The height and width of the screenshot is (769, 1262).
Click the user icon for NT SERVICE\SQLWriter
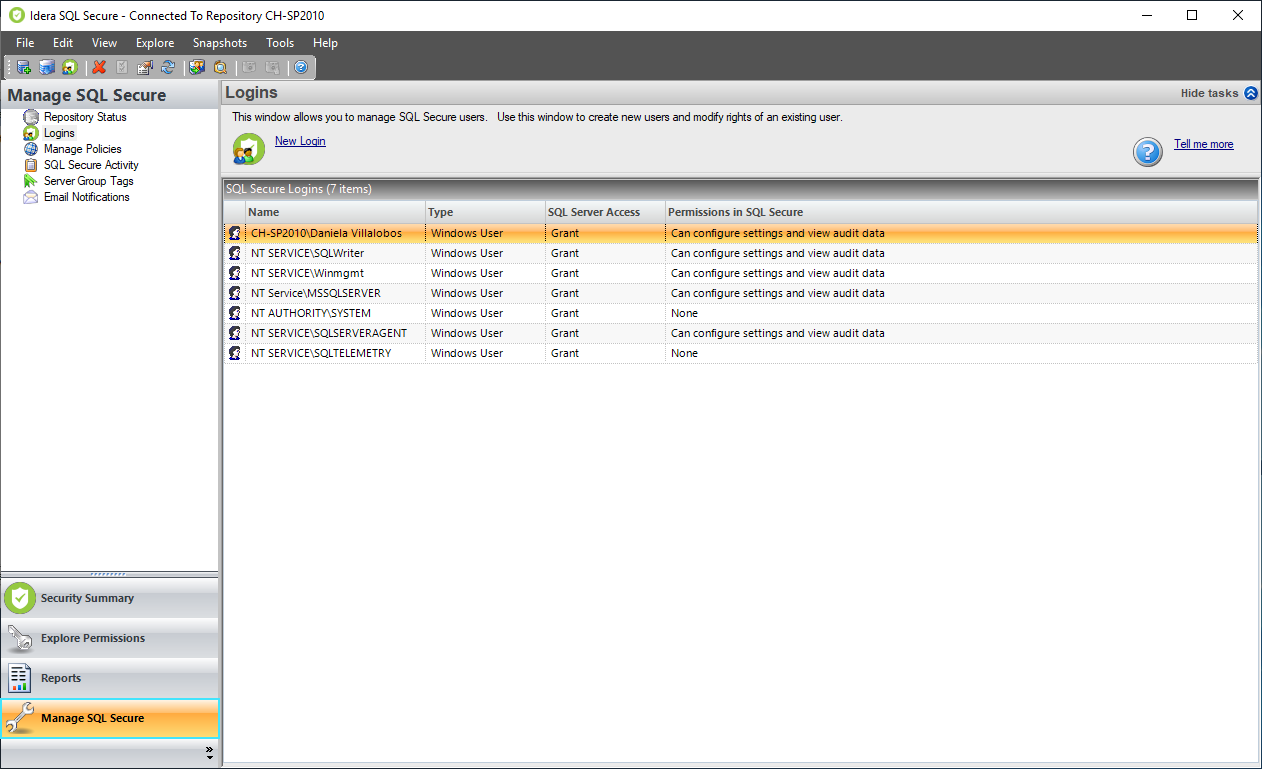(x=235, y=253)
